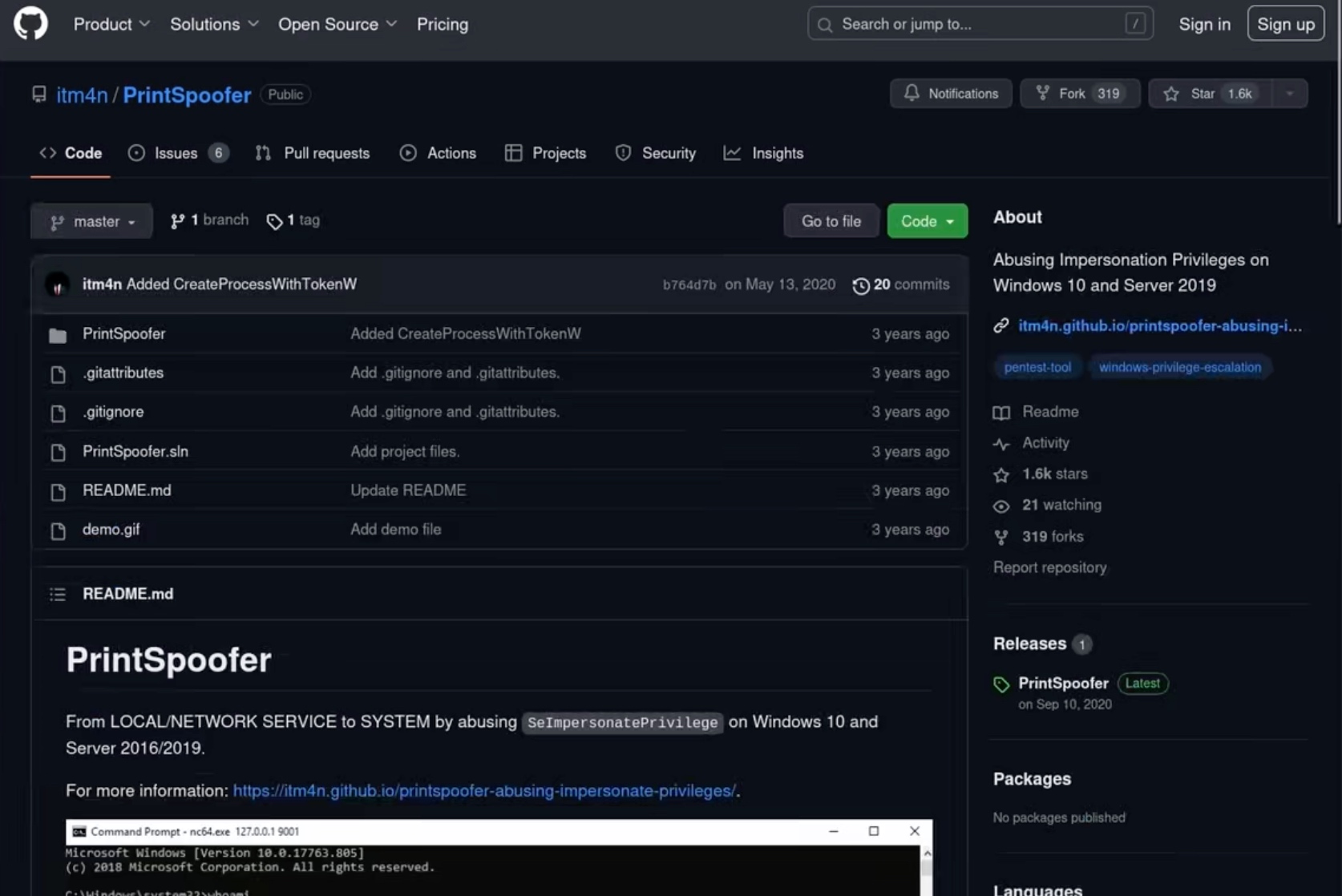This screenshot has height=896, width=1342.
Task: View the 1 tag link
Action: (x=293, y=220)
